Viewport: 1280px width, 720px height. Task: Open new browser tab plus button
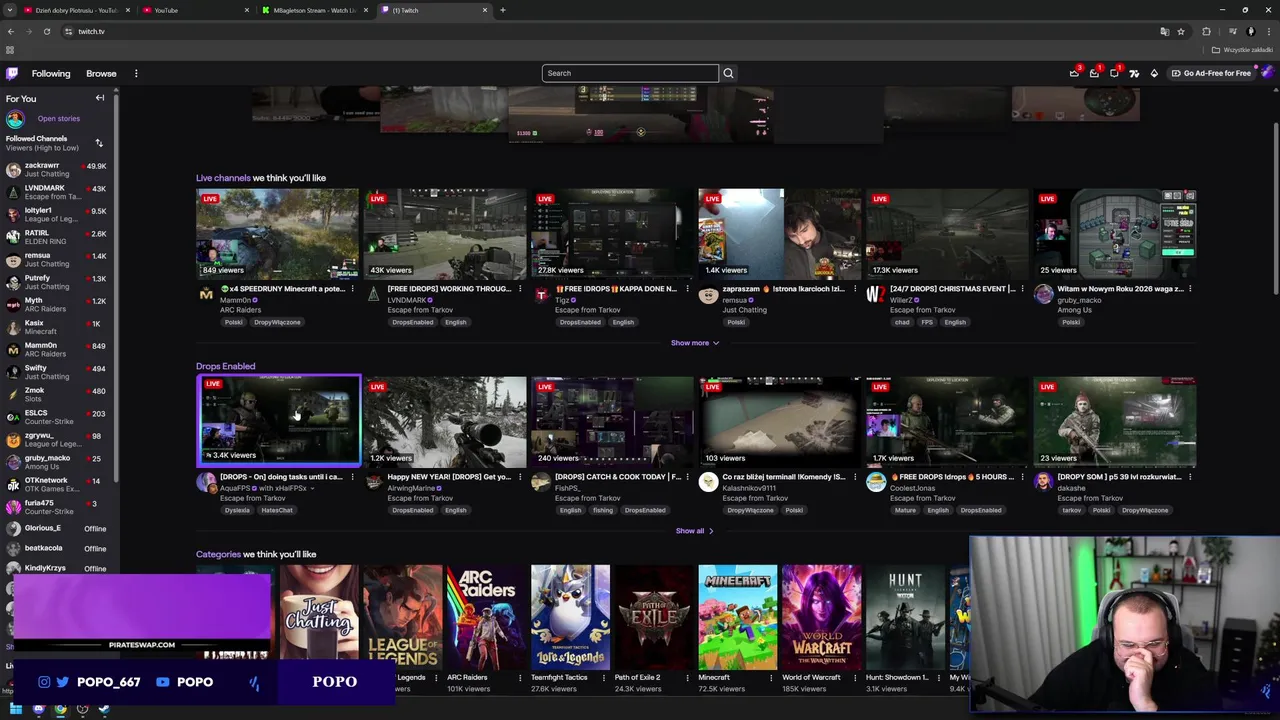coord(503,10)
